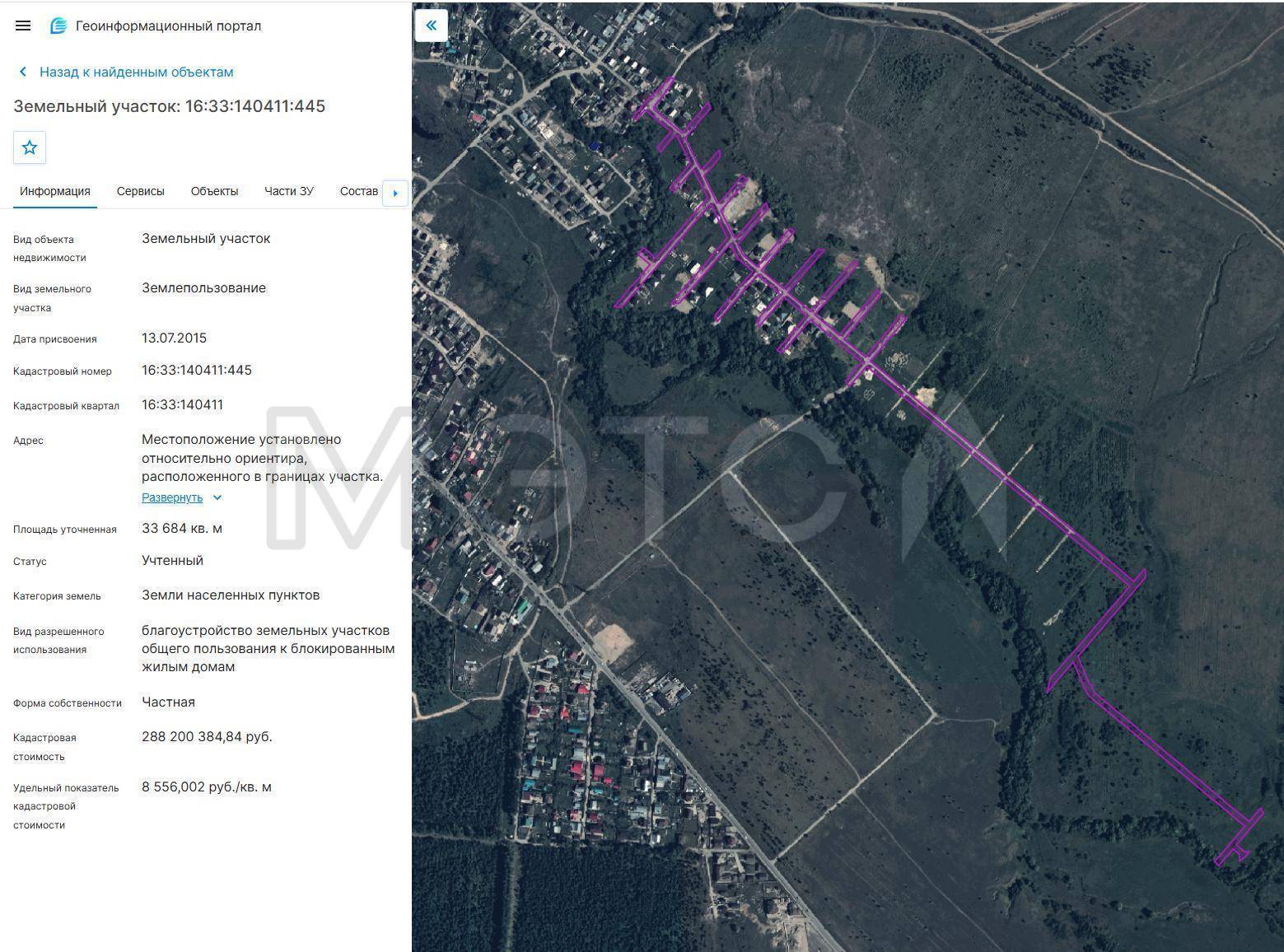Viewport: 1284px width, 952px height.
Task: Click the area value 33 684 кв. м
Action: [x=182, y=529]
